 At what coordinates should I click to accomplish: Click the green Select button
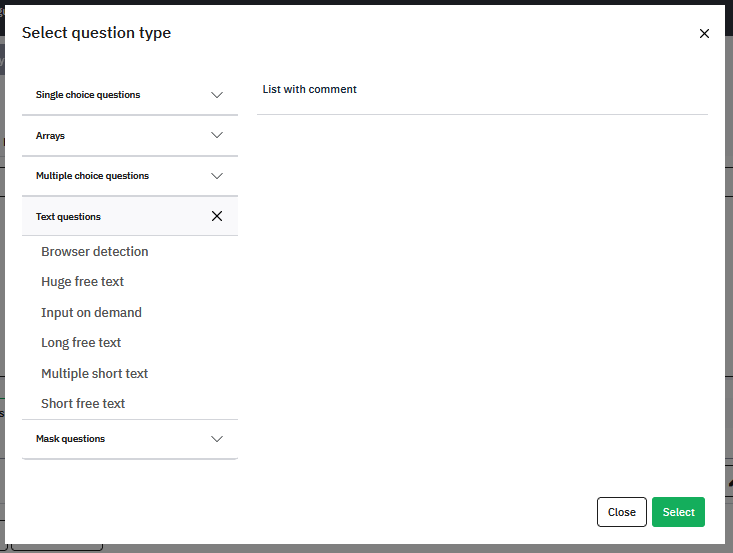click(x=678, y=512)
